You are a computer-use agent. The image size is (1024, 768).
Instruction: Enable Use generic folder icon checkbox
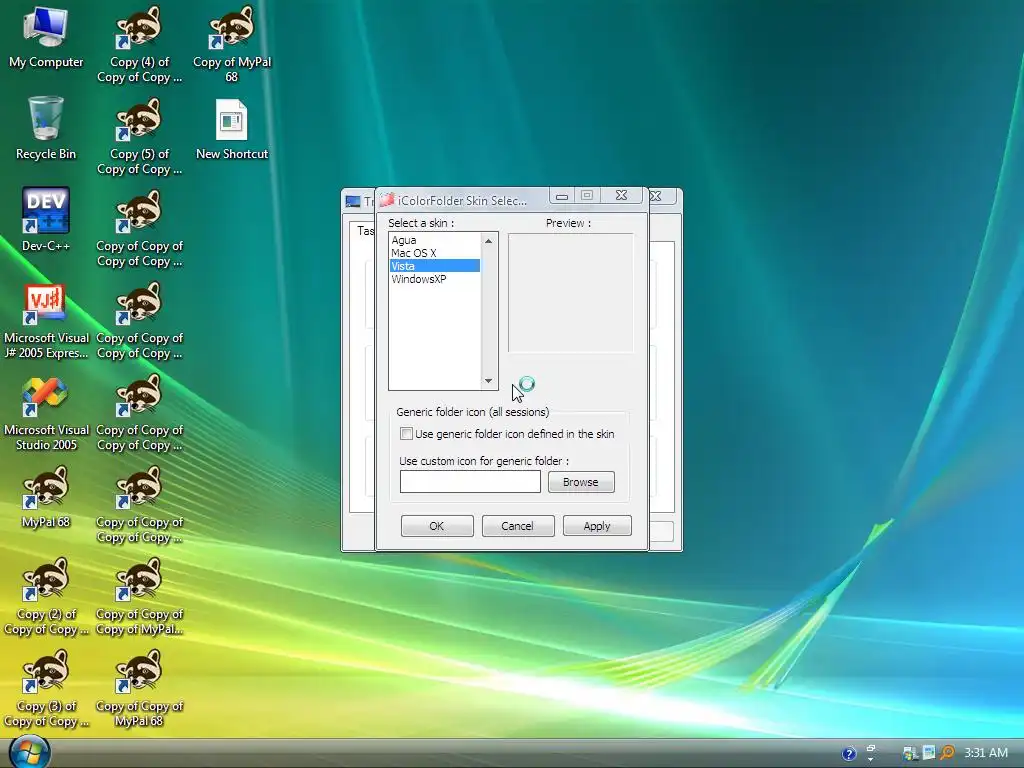click(x=406, y=434)
